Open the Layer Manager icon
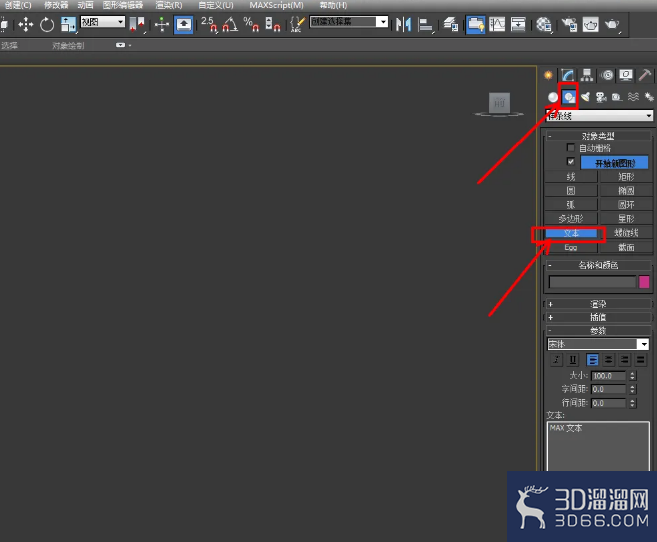The image size is (657, 542). coord(450,24)
